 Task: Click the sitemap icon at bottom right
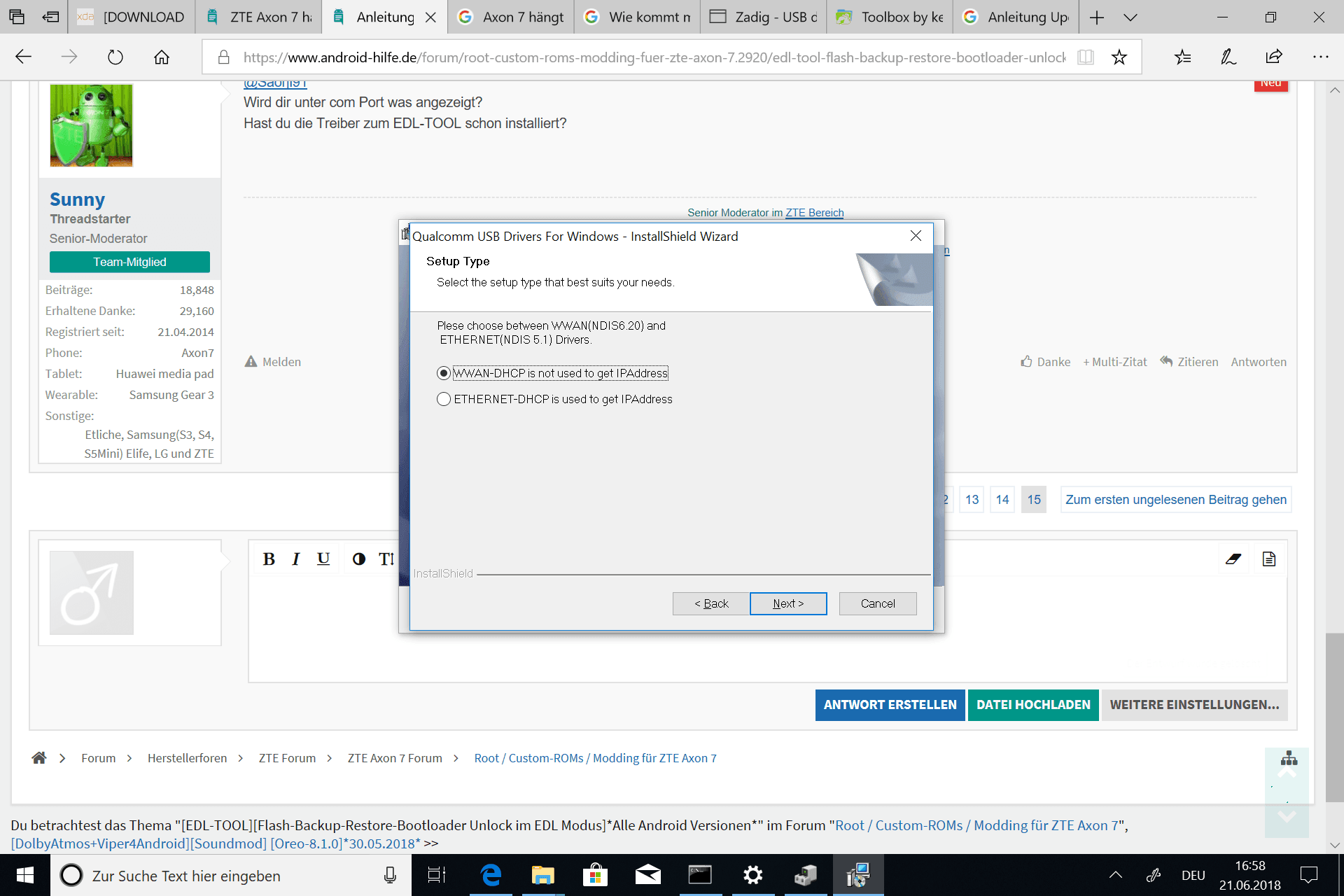tap(1289, 758)
